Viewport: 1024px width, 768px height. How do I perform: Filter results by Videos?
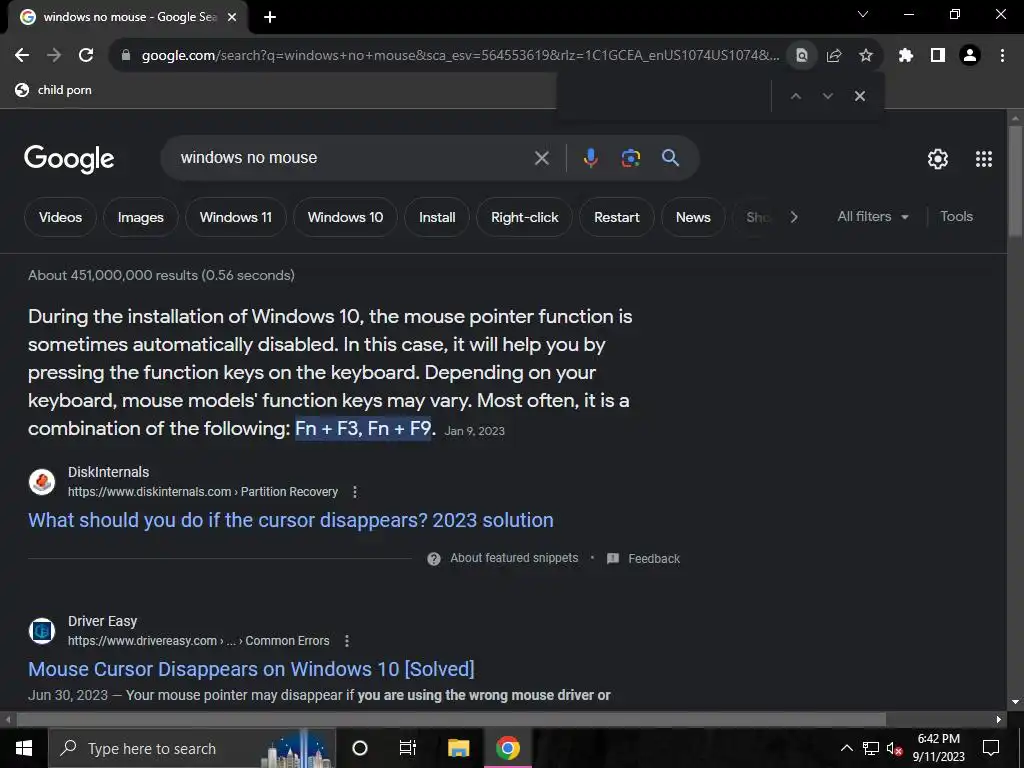pos(60,217)
